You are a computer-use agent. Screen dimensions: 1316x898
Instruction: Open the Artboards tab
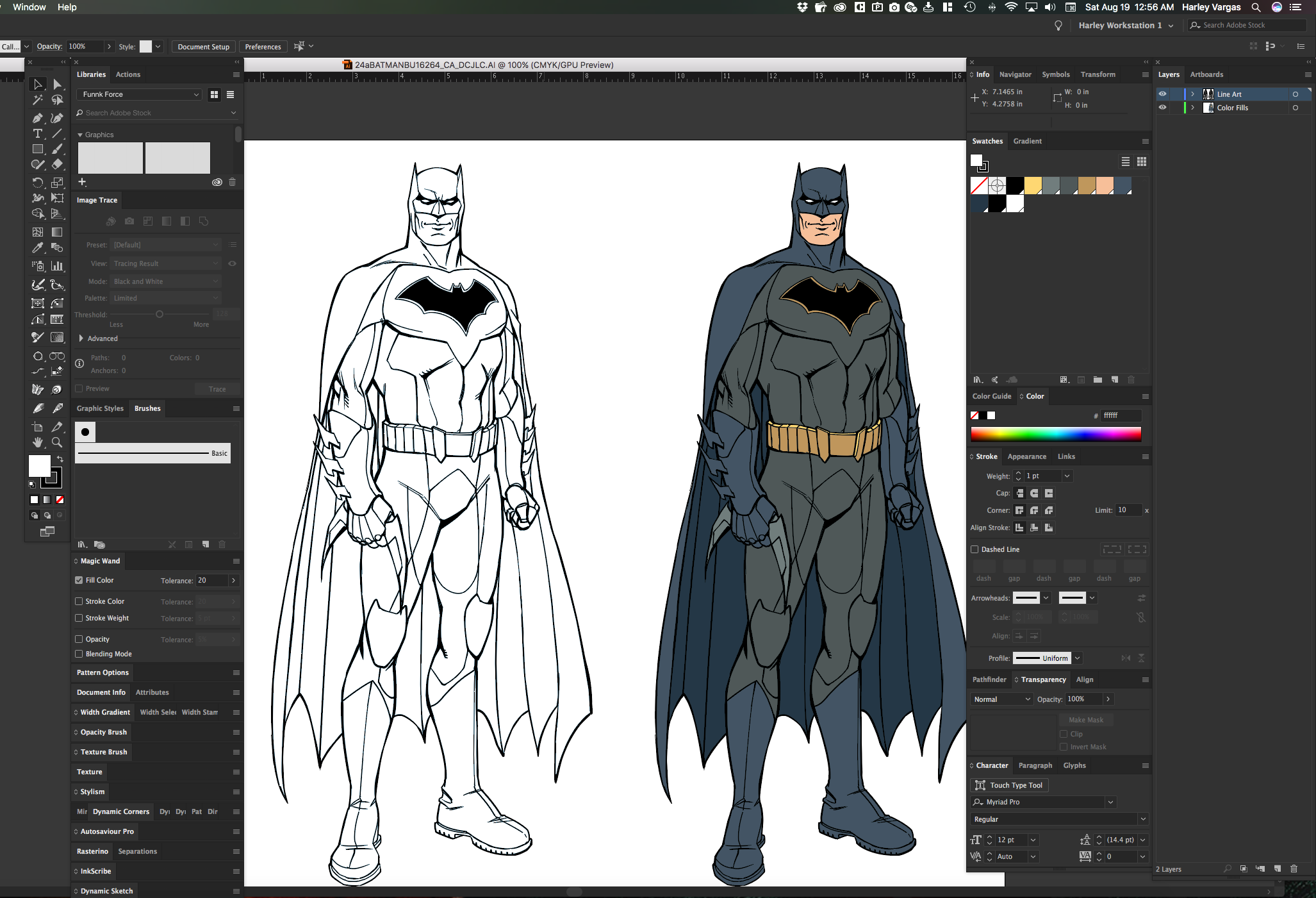tap(1206, 74)
